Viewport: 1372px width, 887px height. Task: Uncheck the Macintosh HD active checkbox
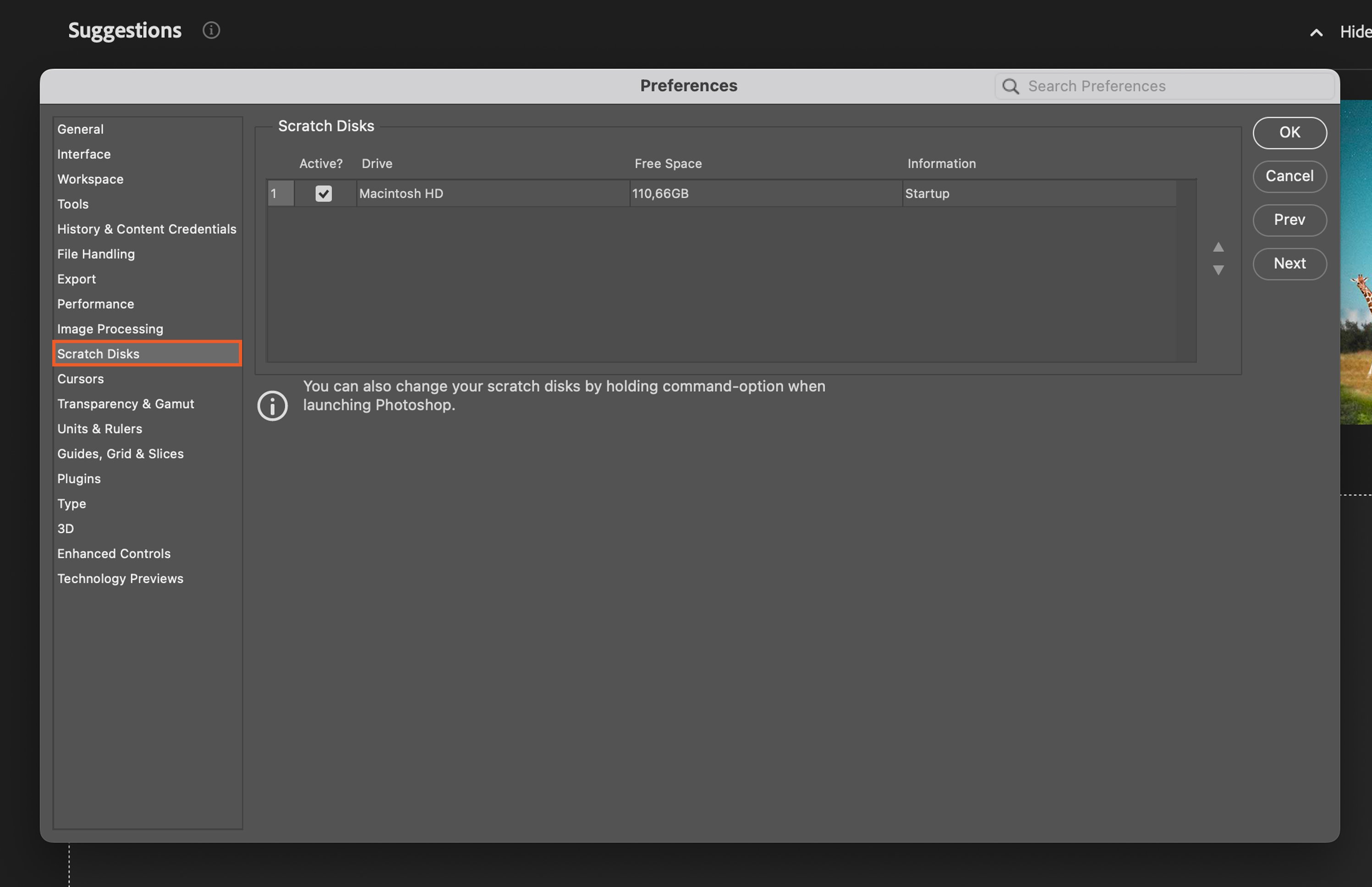coord(324,194)
